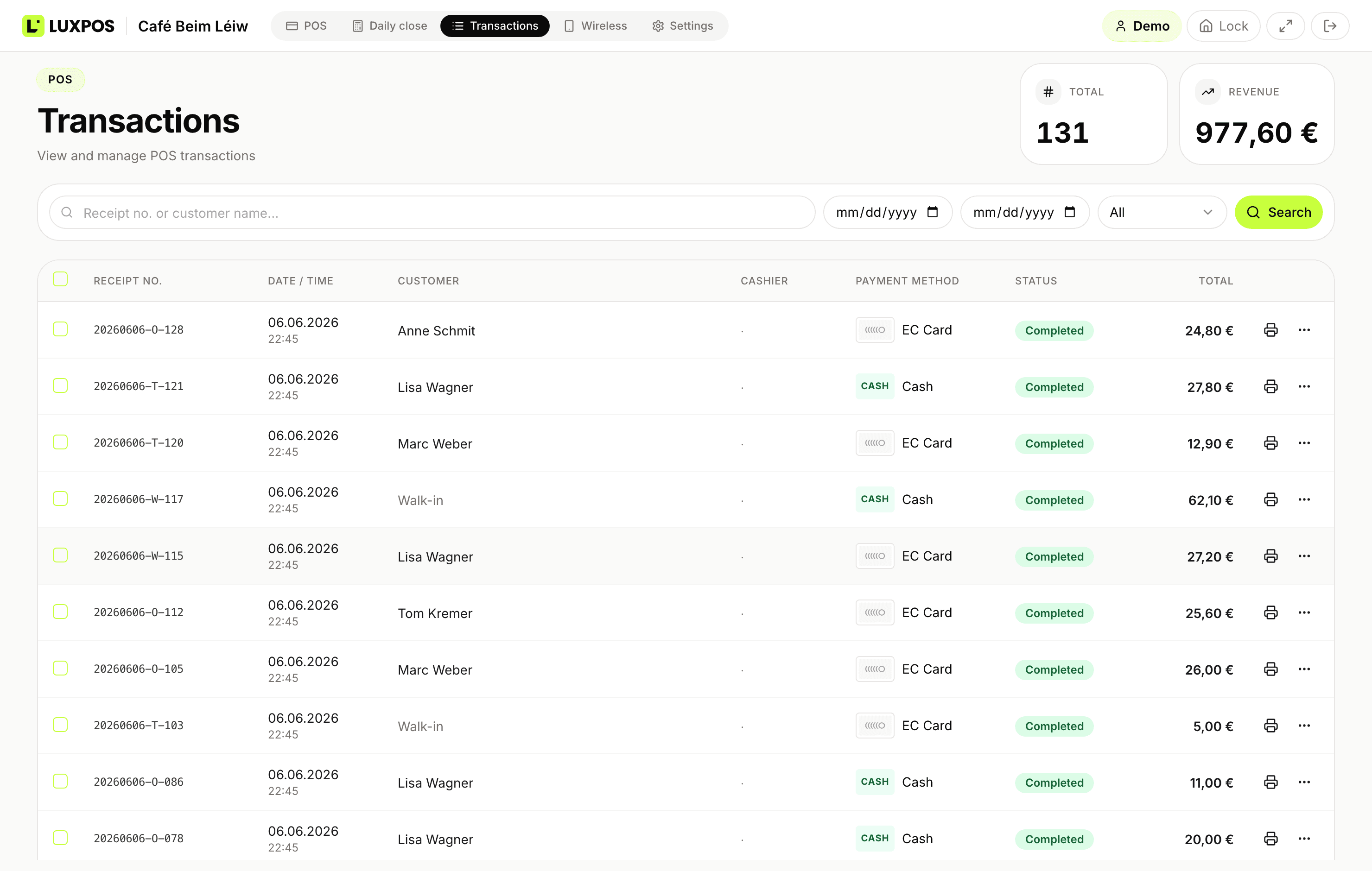1372x871 pixels.
Task: Open the All status filter dropdown
Action: 1161,213
